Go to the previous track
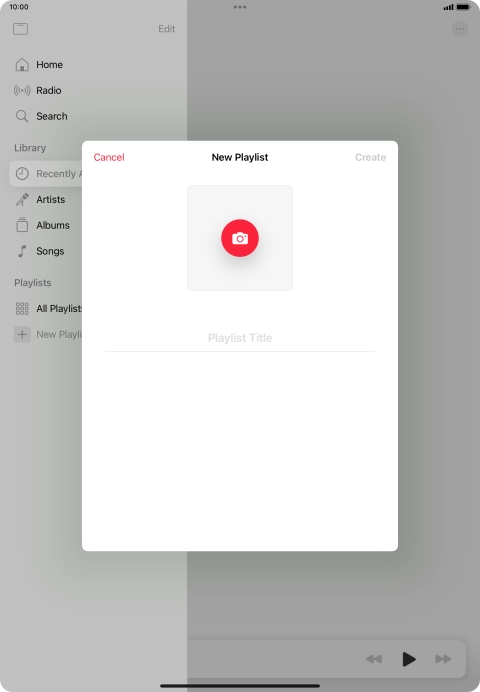This screenshot has width=480, height=692. pos(374,659)
